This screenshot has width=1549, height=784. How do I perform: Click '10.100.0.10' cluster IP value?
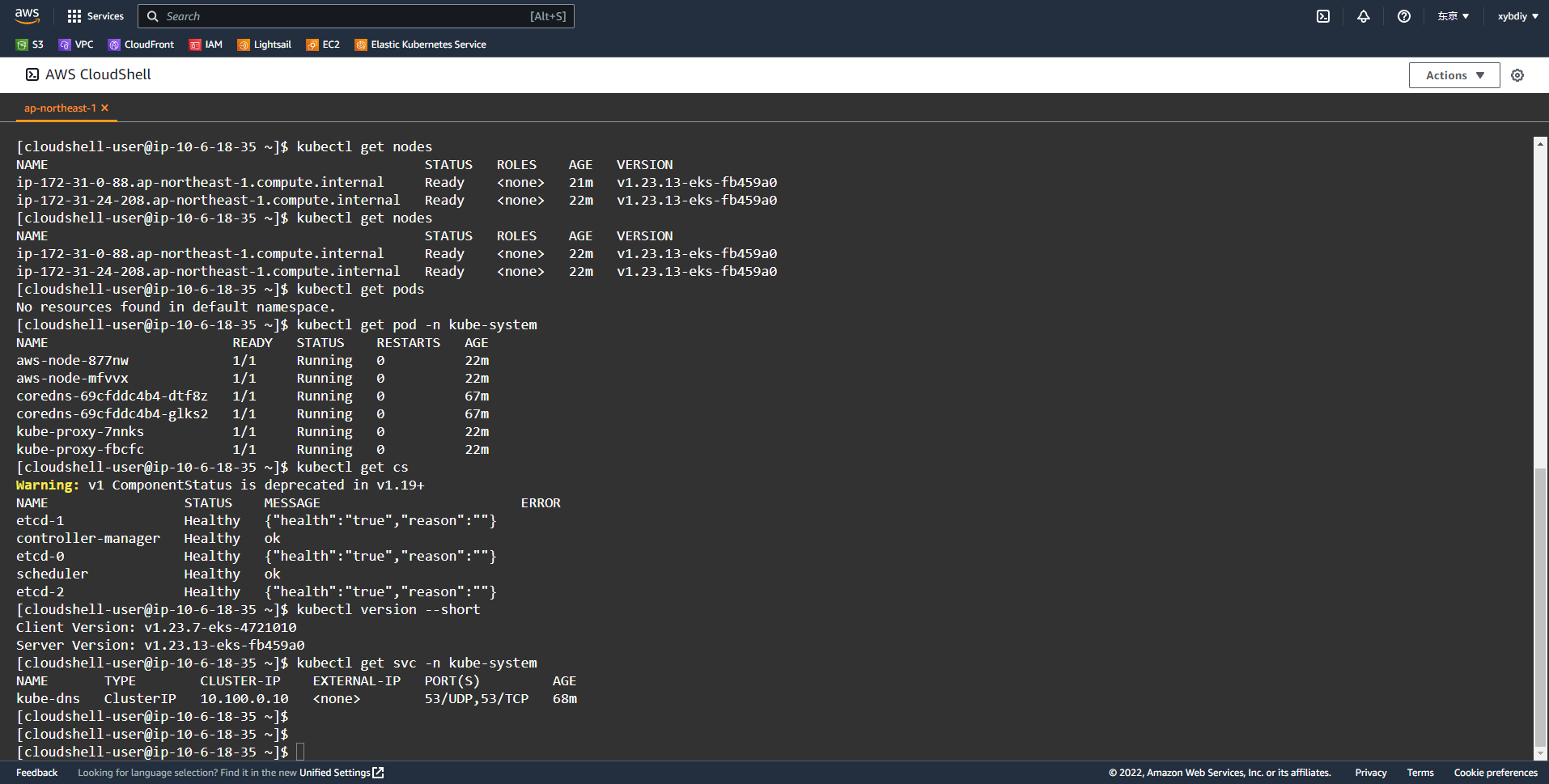click(244, 699)
